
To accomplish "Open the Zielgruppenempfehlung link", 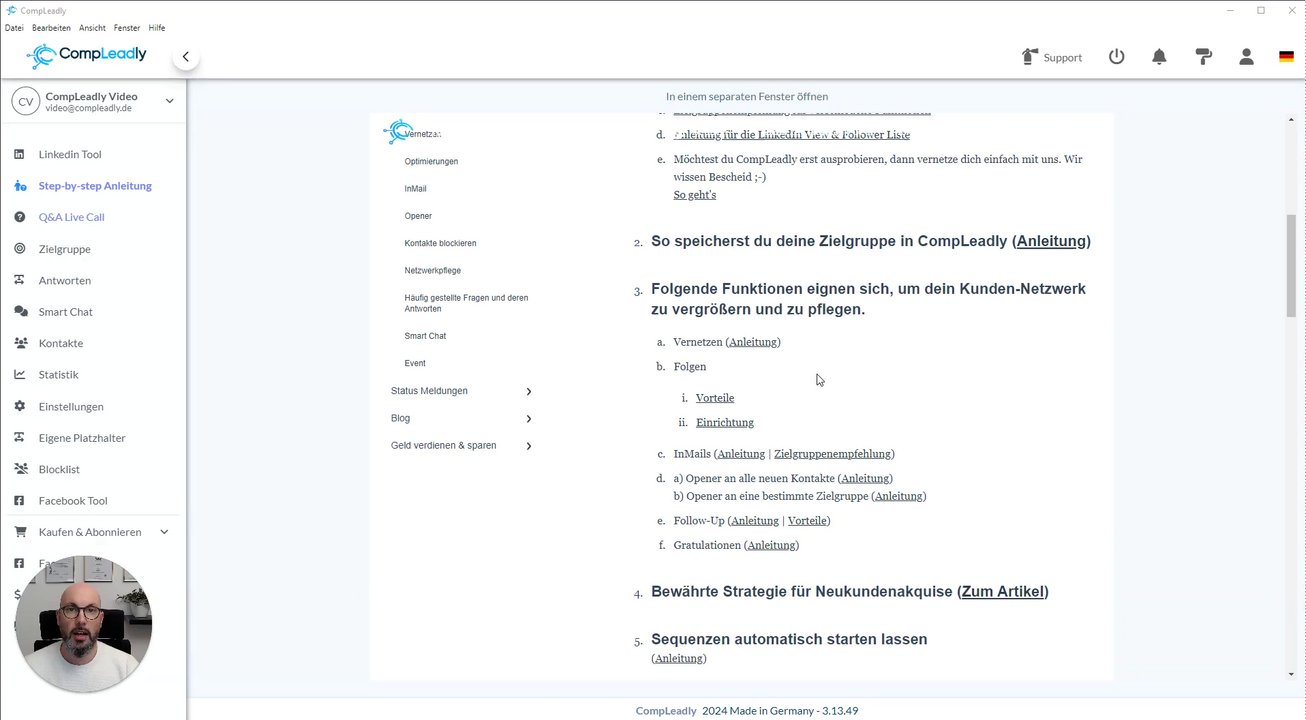I will pos(832,454).
